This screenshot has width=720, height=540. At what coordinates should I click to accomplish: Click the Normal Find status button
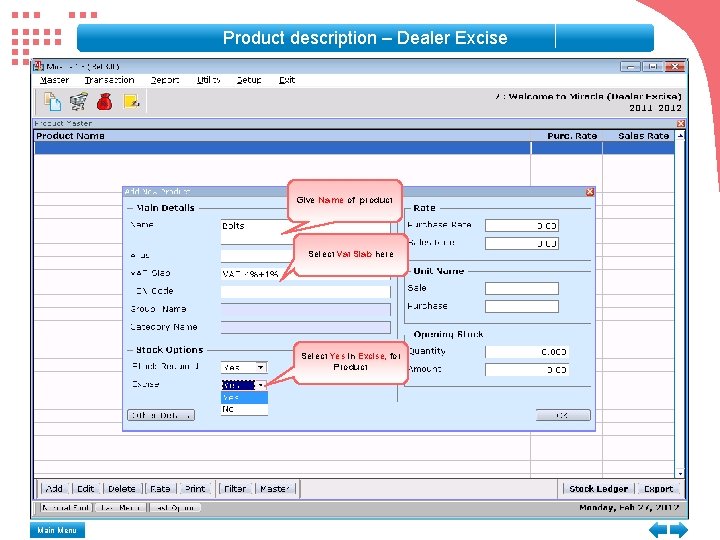(x=66, y=508)
